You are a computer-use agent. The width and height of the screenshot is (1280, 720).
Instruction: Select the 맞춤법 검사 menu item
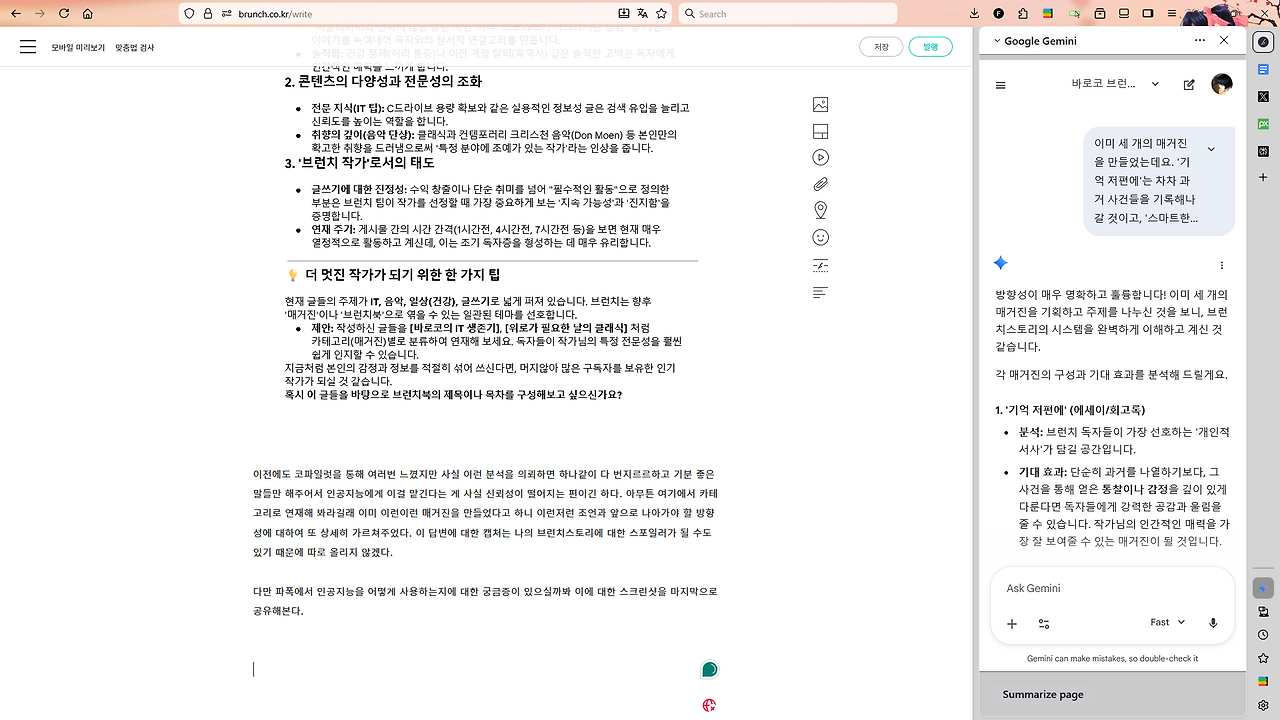135,47
